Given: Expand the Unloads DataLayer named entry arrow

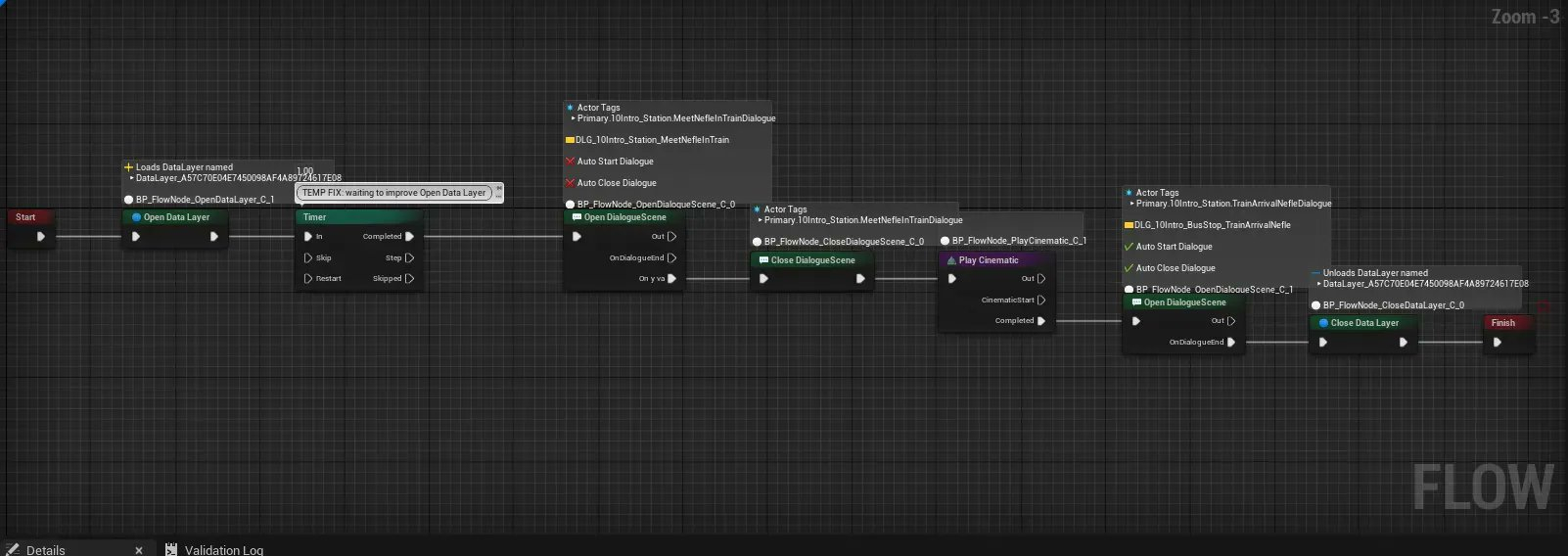Looking at the screenshot, I should click(1318, 284).
